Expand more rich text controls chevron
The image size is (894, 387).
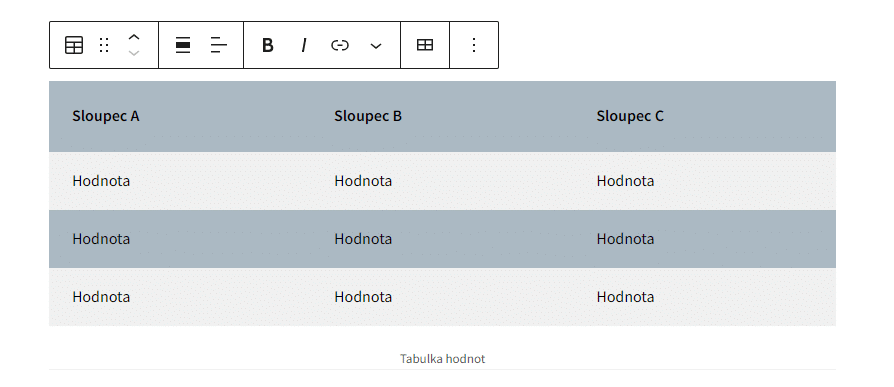[376, 45]
